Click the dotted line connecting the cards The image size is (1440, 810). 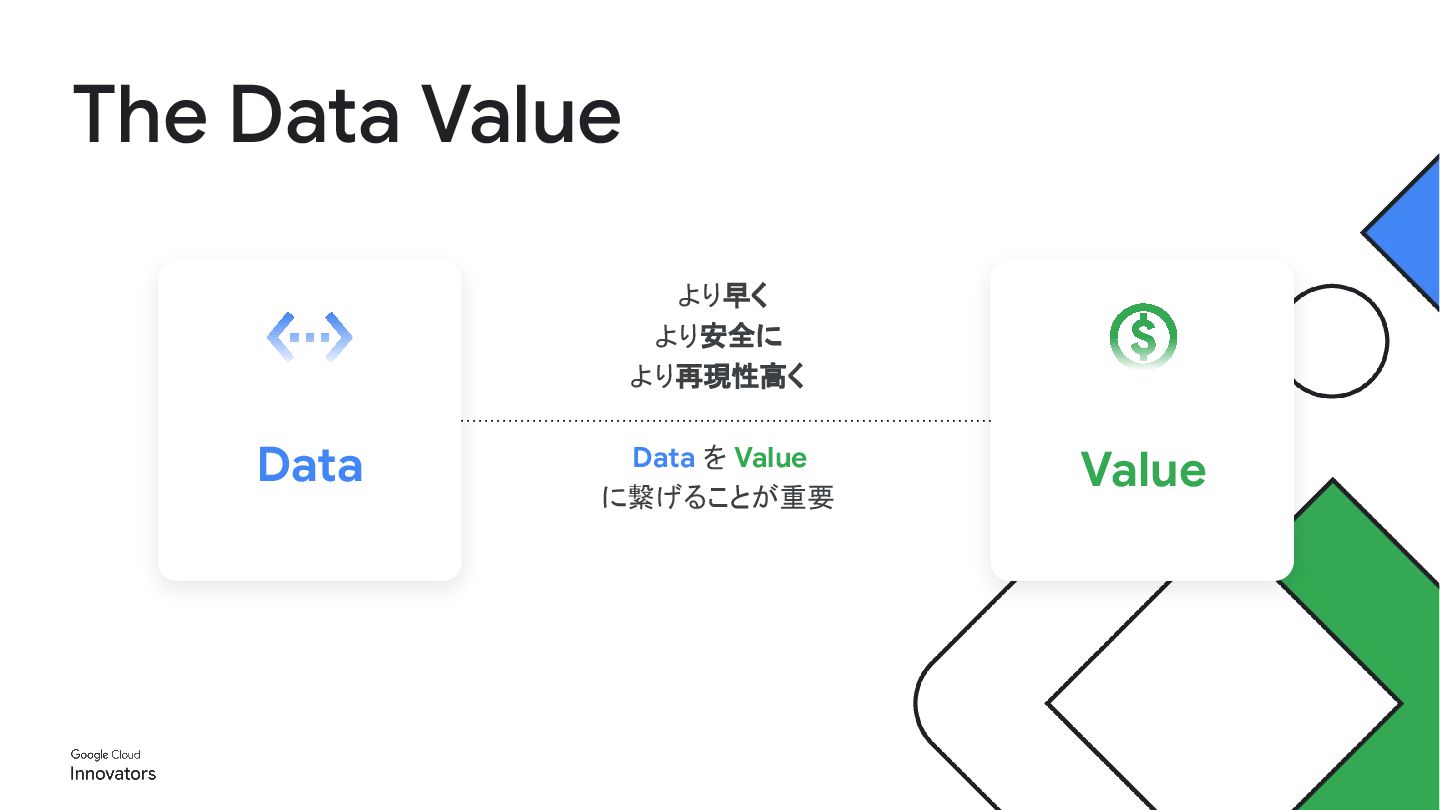(725, 421)
